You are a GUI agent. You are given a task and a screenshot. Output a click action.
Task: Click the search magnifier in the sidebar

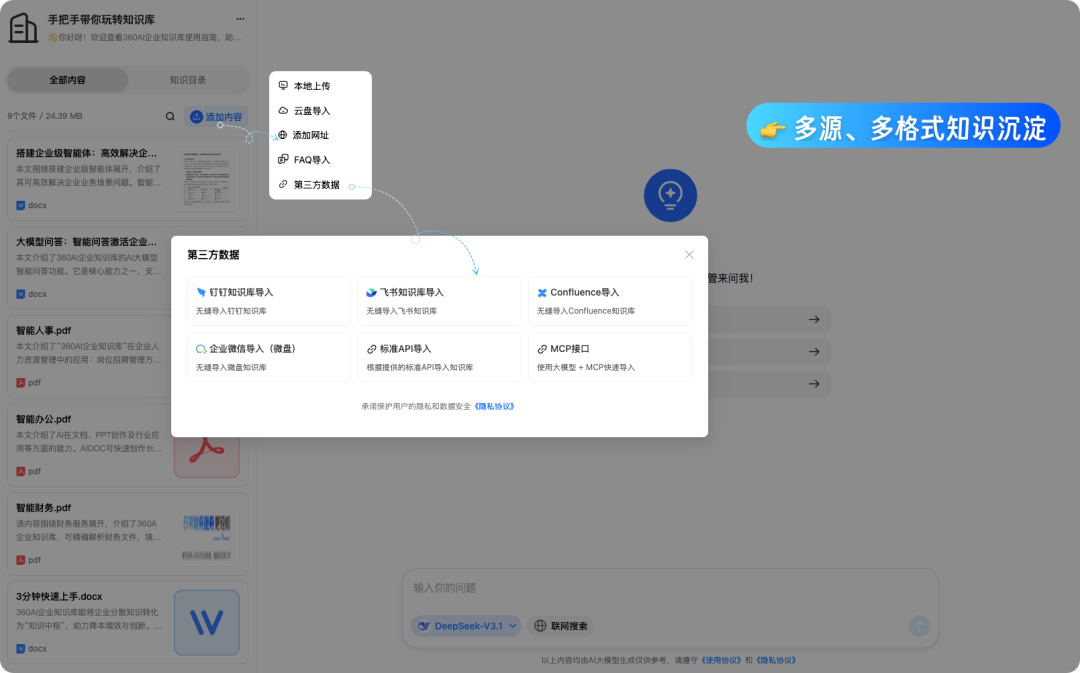point(170,116)
